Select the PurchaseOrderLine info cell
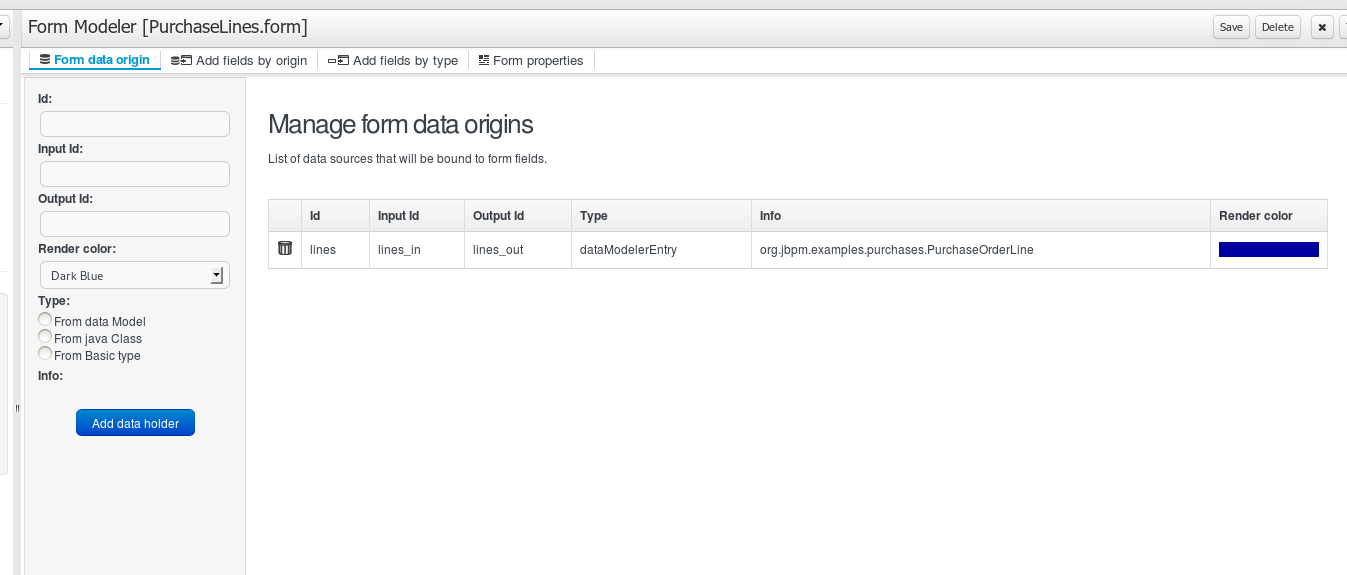Viewport: 1347px width, 575px height. pos(896,250)
